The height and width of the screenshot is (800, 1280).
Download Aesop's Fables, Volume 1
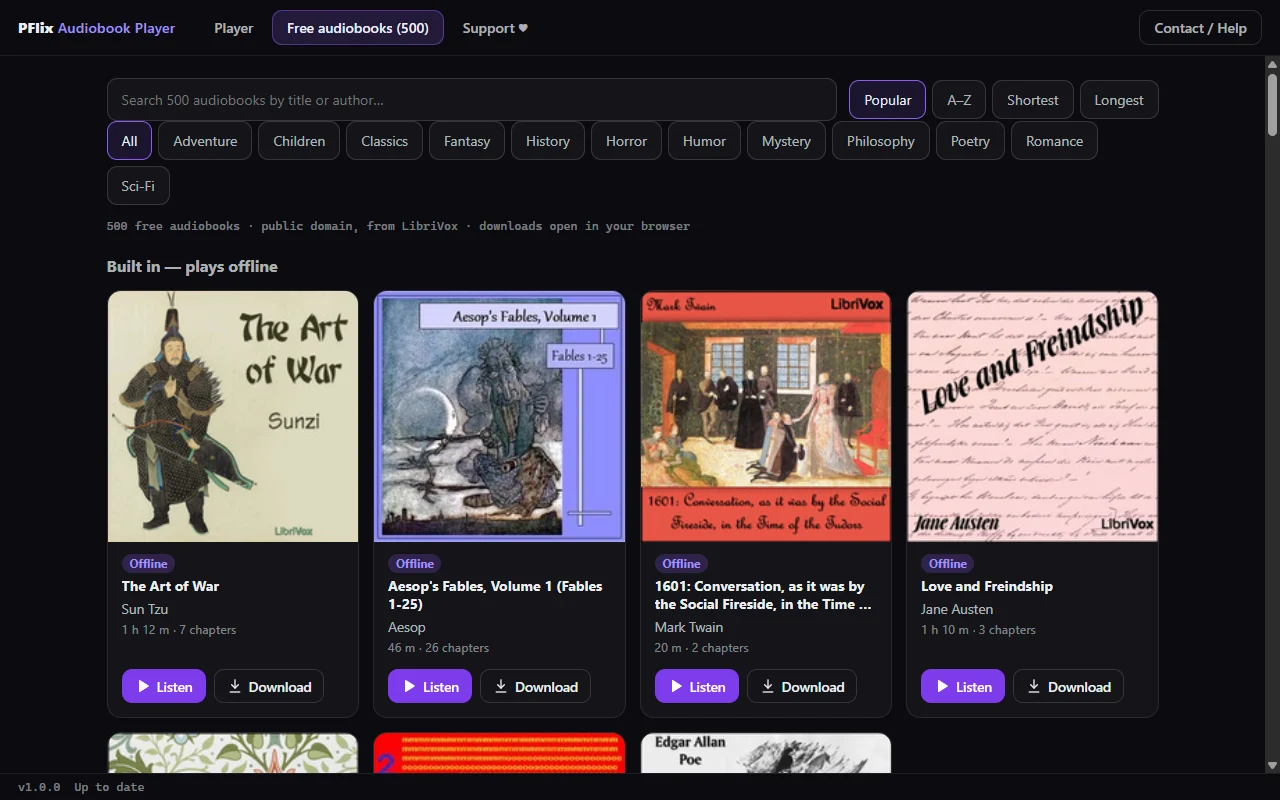[536, 687]
